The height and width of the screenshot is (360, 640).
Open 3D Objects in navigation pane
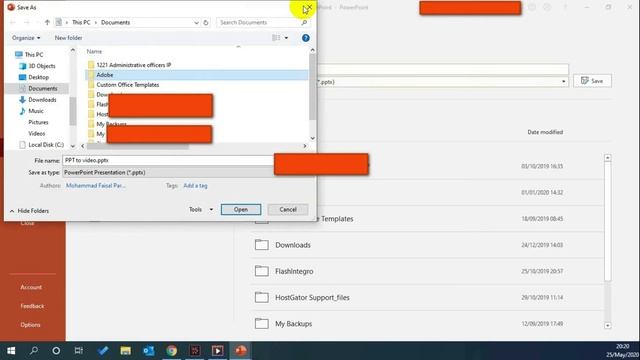pyautogui.click(x=42, y=66)
